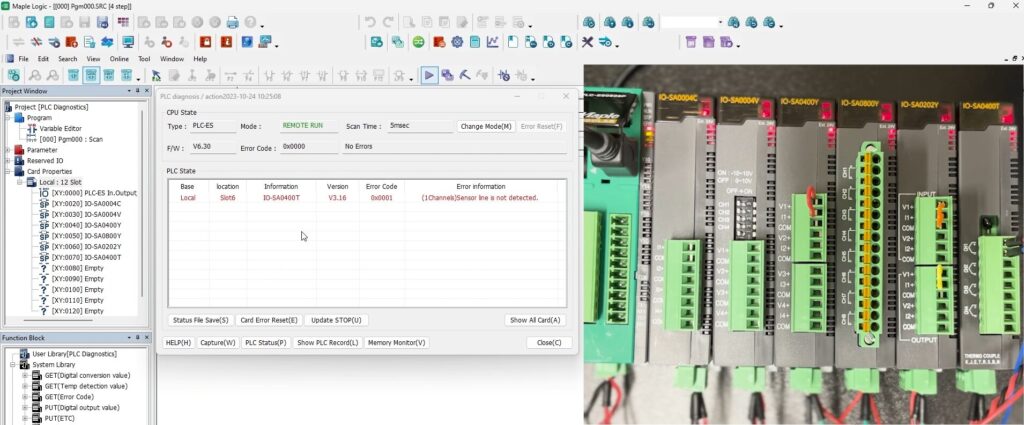Viewport: 1024px width, 425px height.
Task: Open the File menu
Action: tap(23, 59)
